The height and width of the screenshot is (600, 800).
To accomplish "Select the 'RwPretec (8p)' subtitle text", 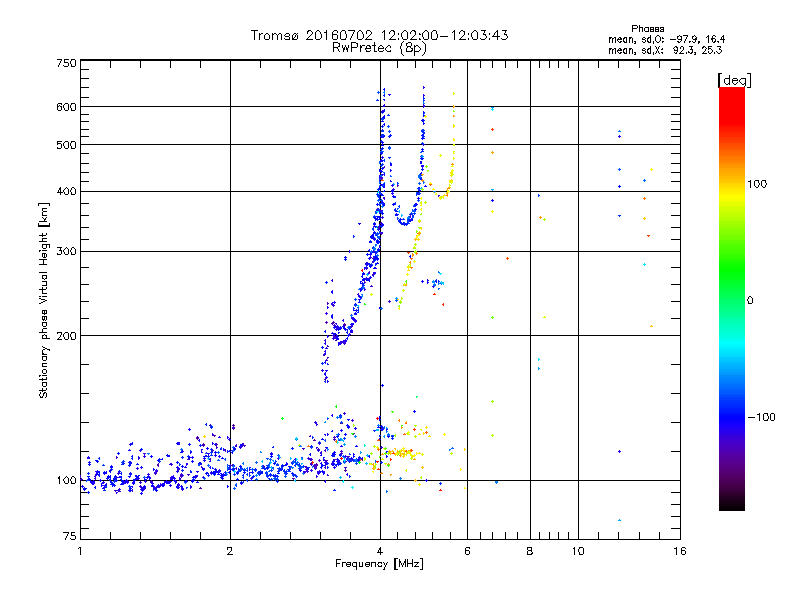I will click(x=379, y=48).
